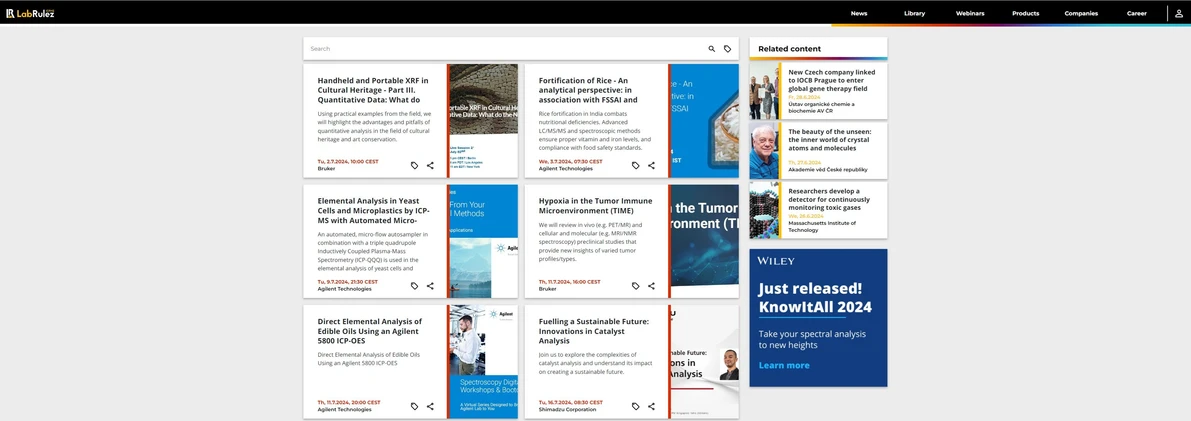The height and width of the screenshot is (421, 1191).
Task: Open Fortification of Rice webinar title
Action: point(588,90)
